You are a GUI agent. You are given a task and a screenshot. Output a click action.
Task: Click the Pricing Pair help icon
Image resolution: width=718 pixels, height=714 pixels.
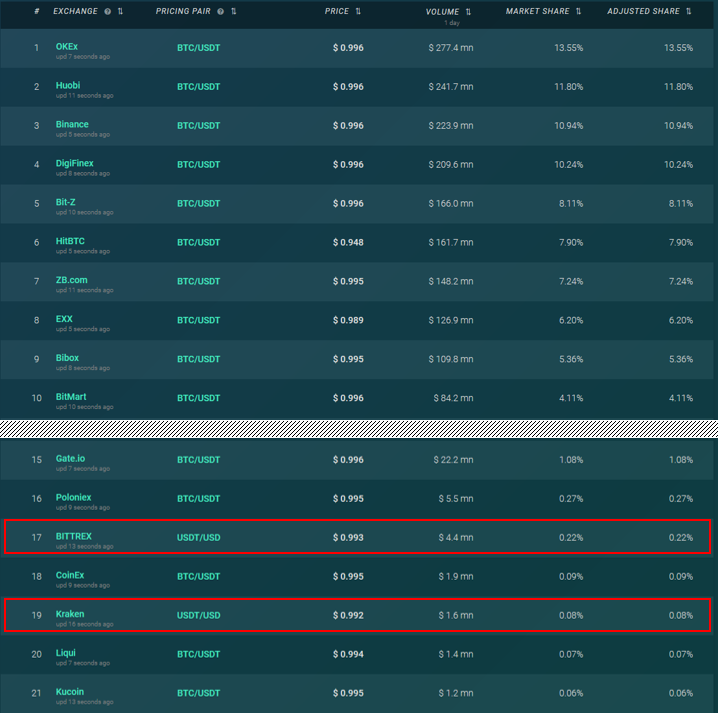pos(221,11)
